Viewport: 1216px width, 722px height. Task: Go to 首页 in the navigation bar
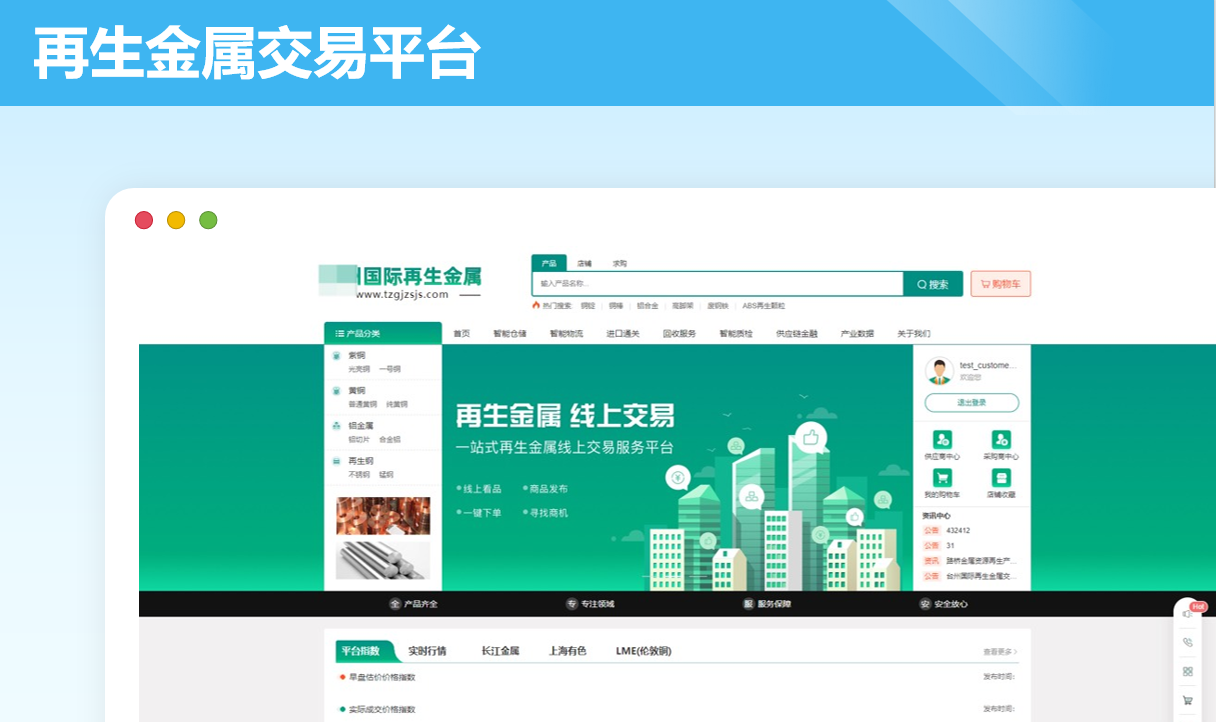tap(461, 334)
